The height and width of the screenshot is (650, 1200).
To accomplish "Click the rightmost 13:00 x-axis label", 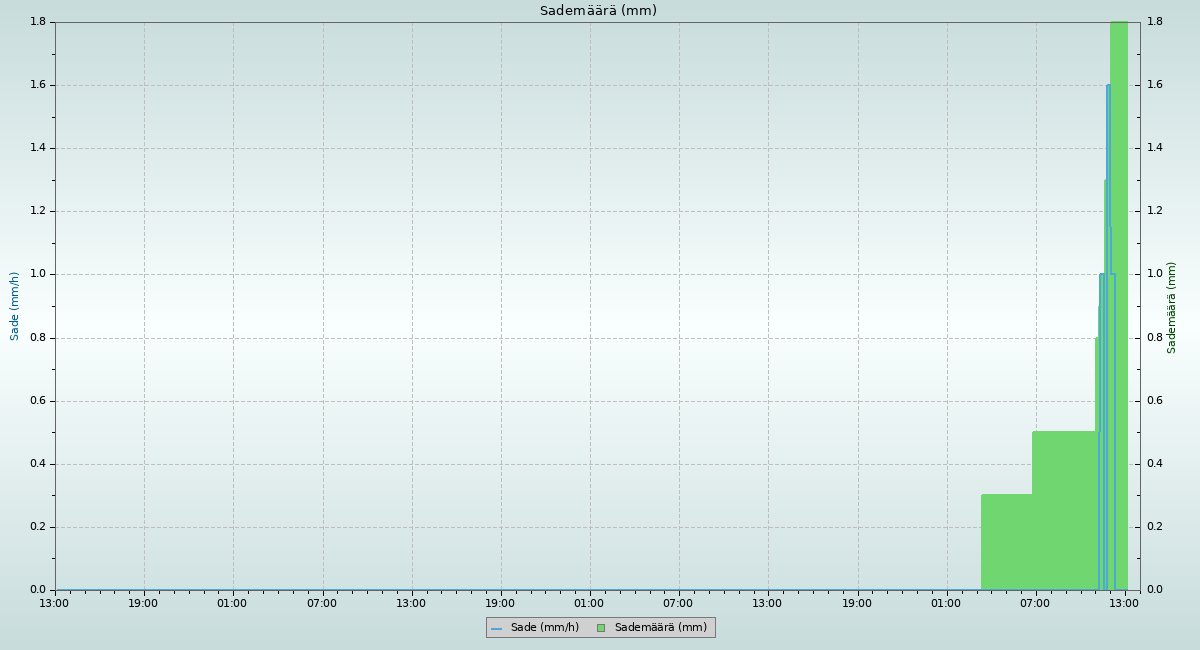I will click(x=1125, y=603).
